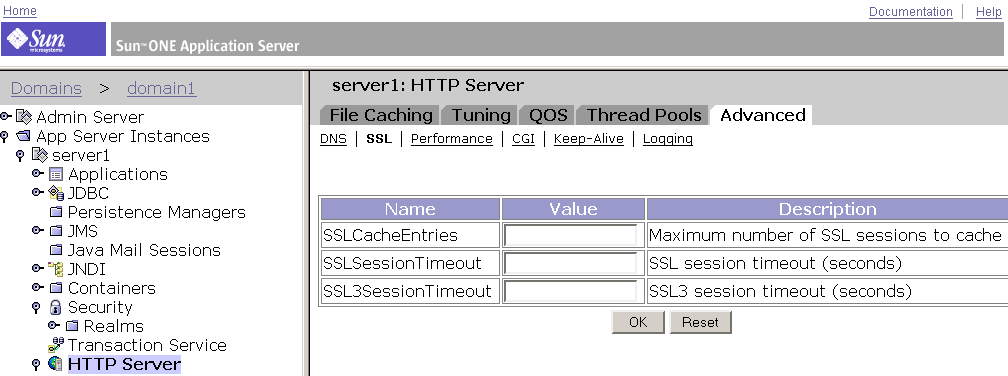The height and width of the screenshot is (376, 1008).
Task: Switch to the File Caching tab
Action: point(381,115)
